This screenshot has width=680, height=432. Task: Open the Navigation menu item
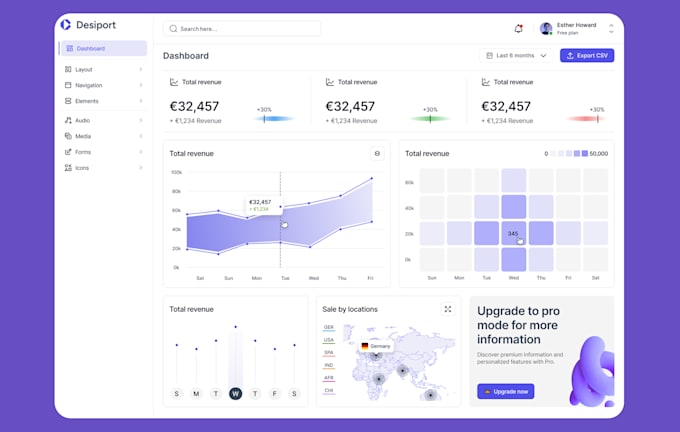(104, 85)
